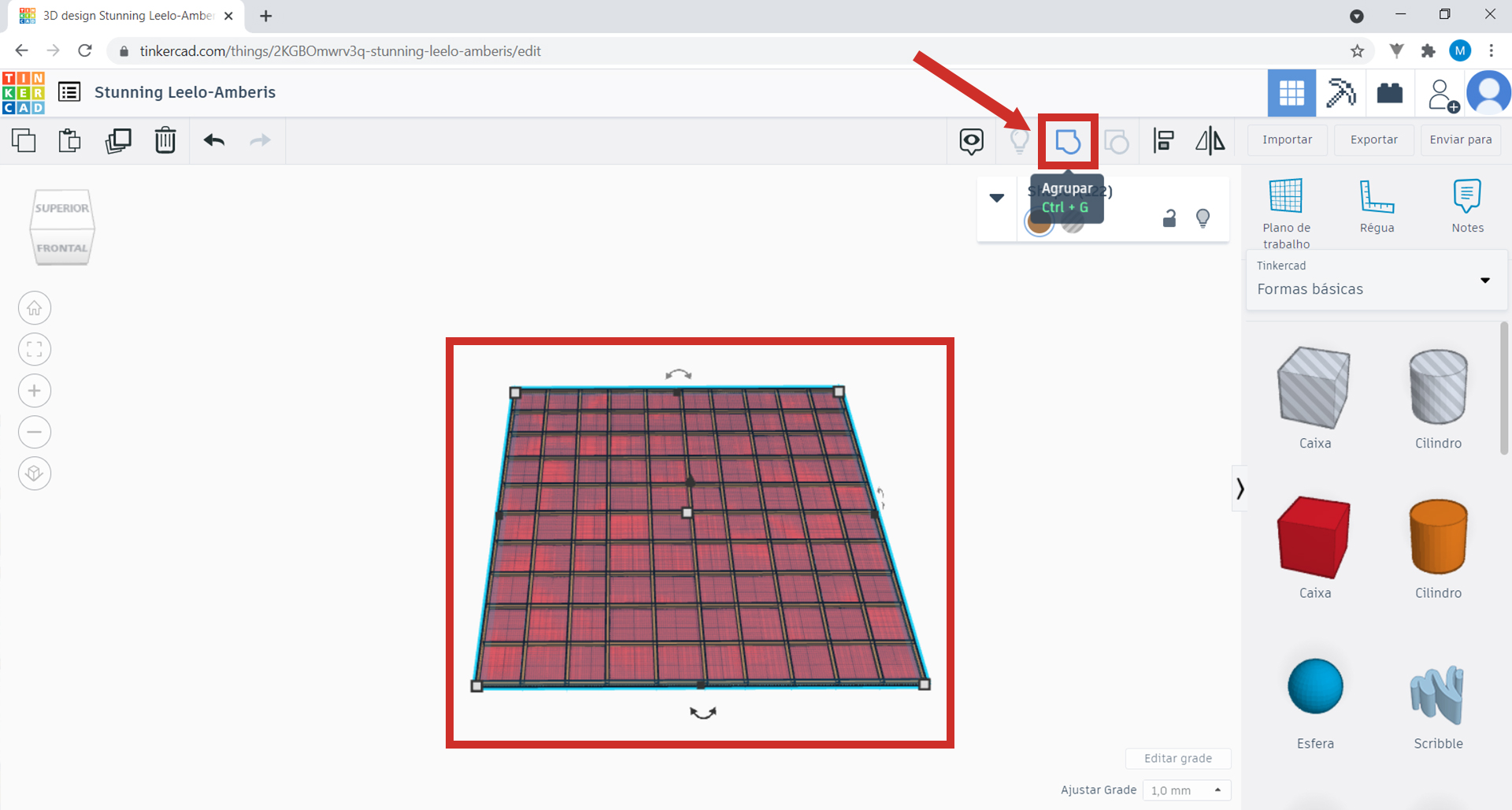1512x810 pixels.
Task: Zoom in with the plus button
Action: coord(35,391)
